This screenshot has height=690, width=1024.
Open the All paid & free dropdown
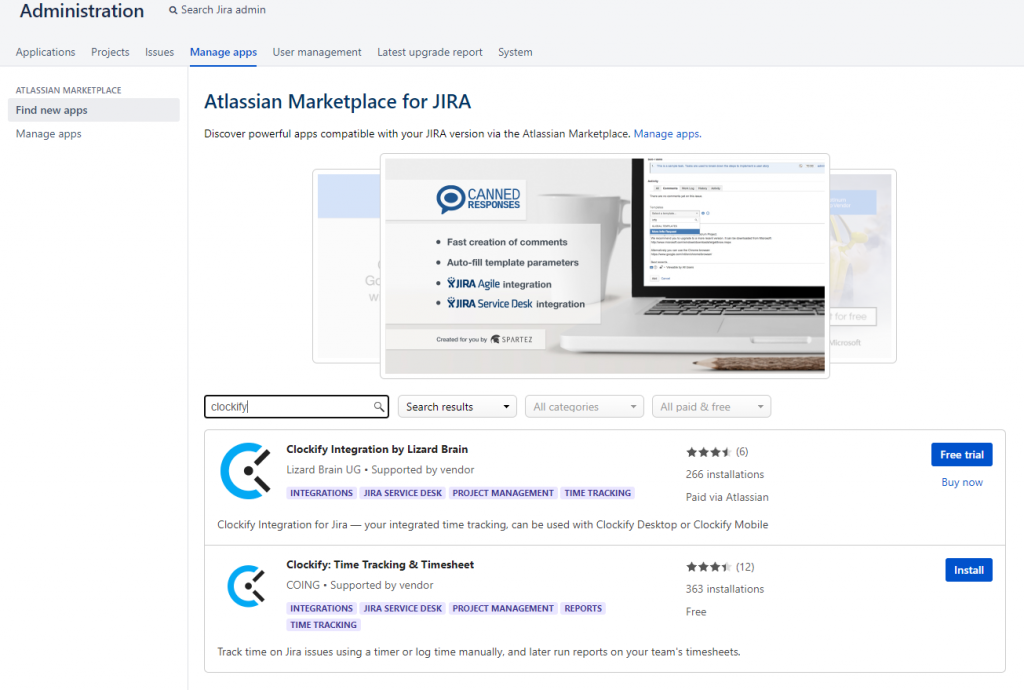click(711, 406)
